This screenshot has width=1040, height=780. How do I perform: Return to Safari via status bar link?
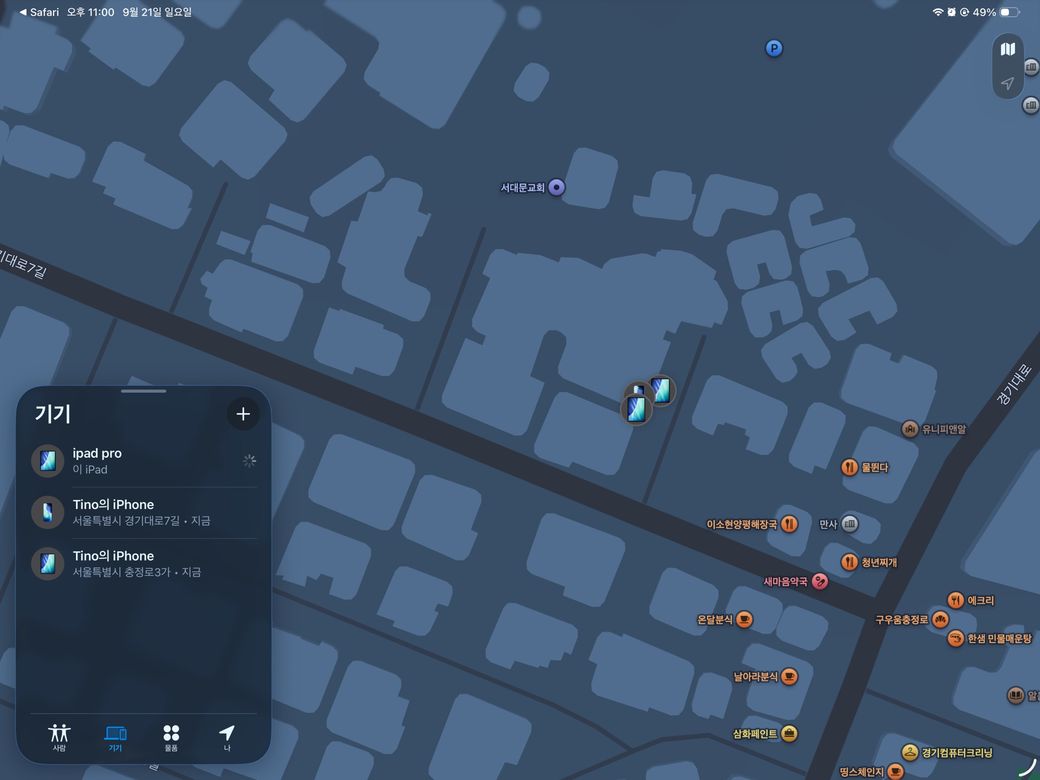(39, 12)
